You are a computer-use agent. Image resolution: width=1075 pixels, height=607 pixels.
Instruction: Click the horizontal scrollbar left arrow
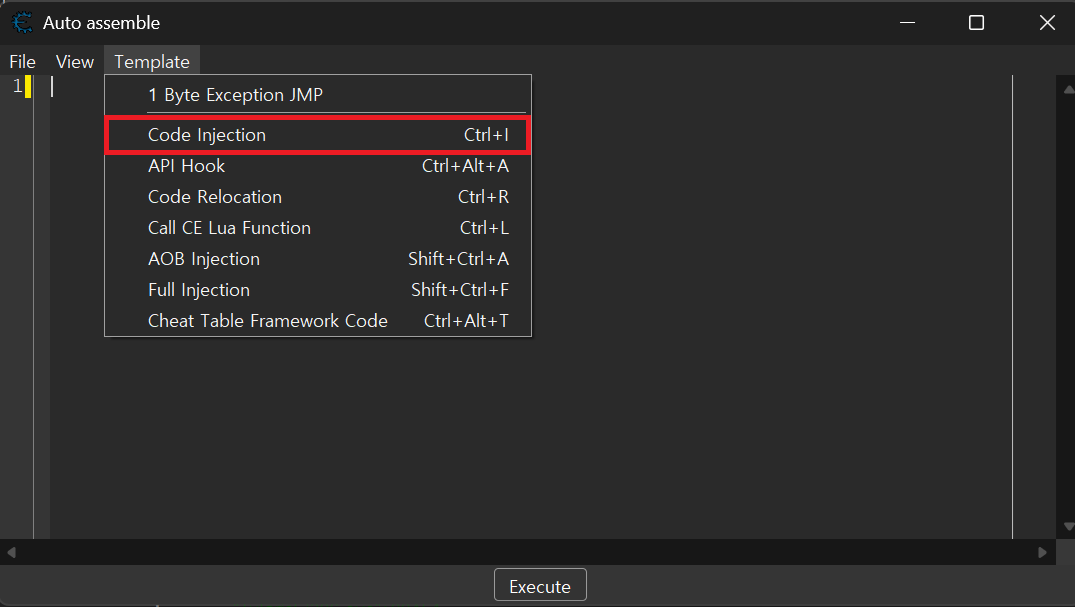point(11,552)
